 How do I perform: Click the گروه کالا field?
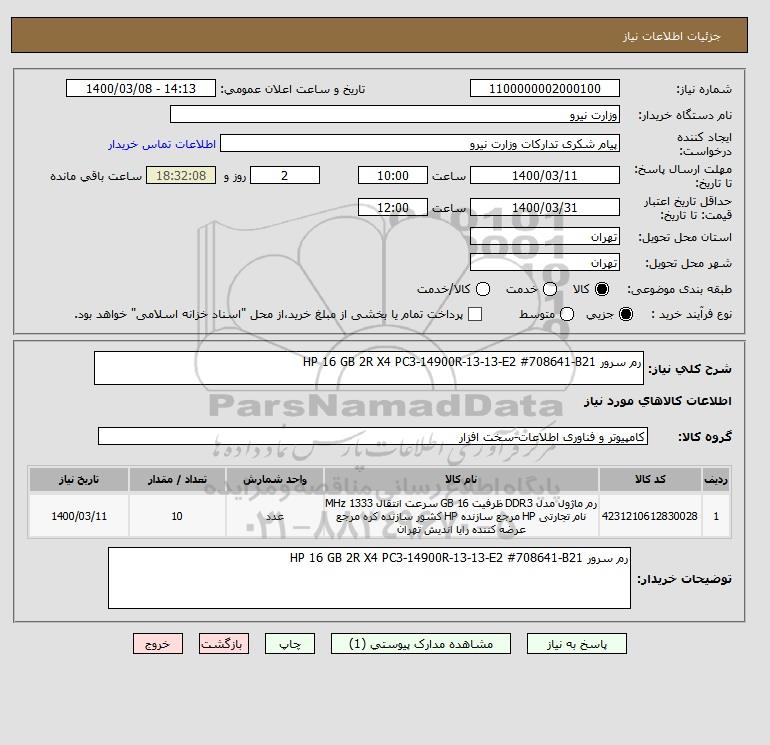pyautogui.click(x=373, y=436)
